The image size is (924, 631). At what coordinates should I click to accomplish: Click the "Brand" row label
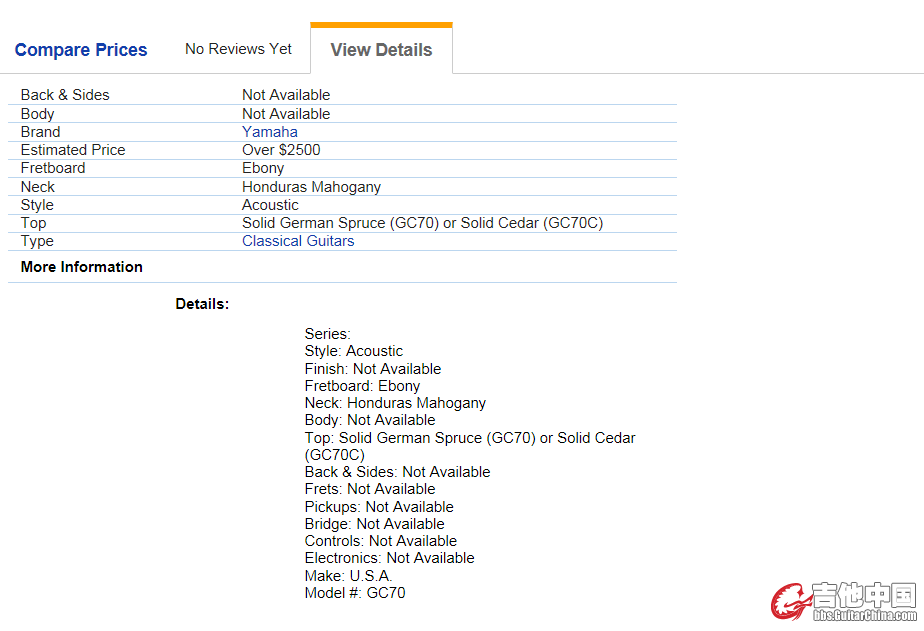click(40, 132)
